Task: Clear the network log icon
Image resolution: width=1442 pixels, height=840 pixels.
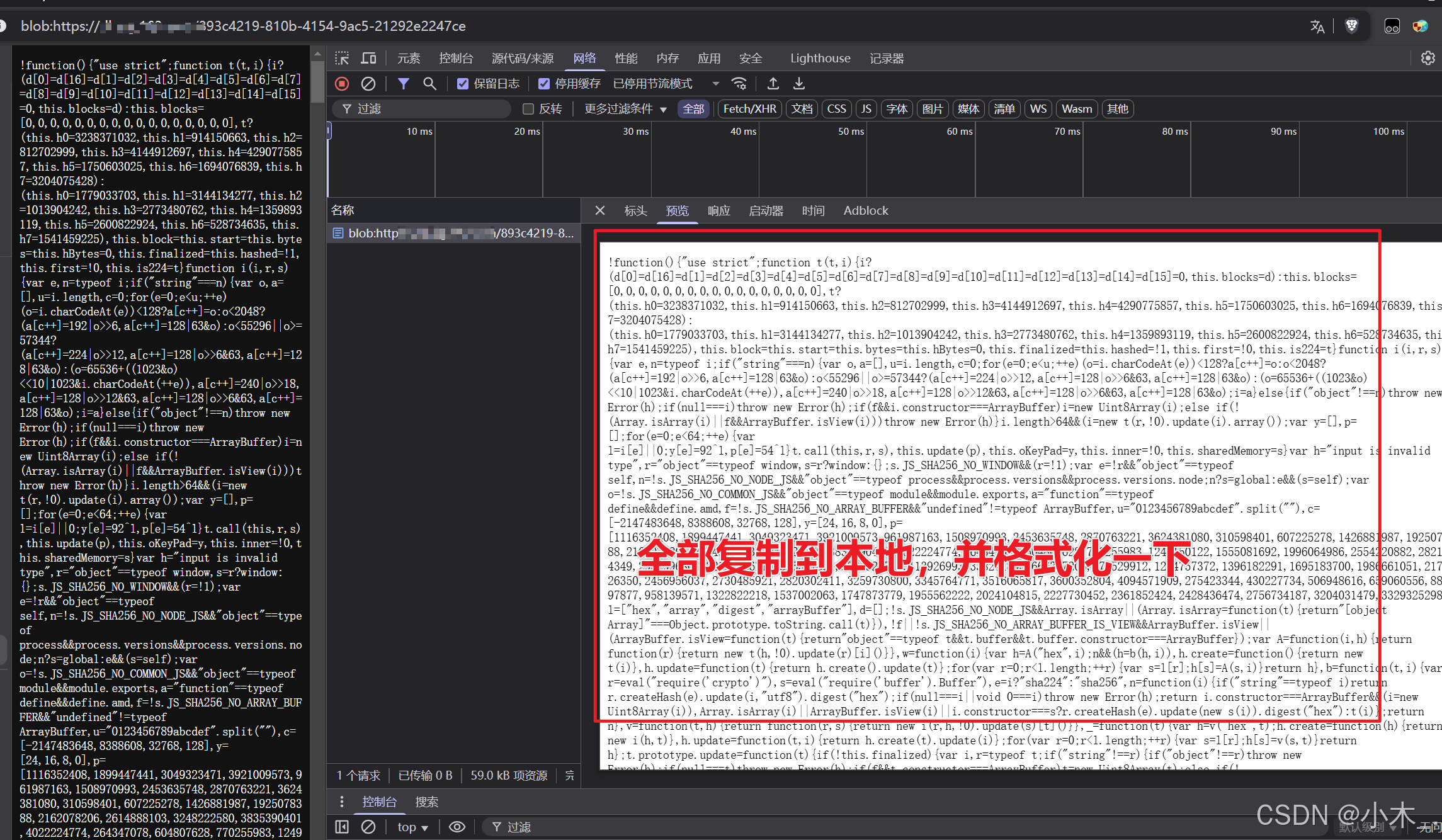Action: (368, 84)
